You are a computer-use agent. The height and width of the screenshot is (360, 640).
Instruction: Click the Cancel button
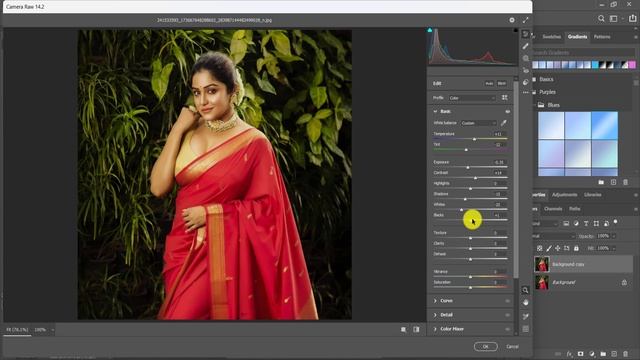pos(512,347)
